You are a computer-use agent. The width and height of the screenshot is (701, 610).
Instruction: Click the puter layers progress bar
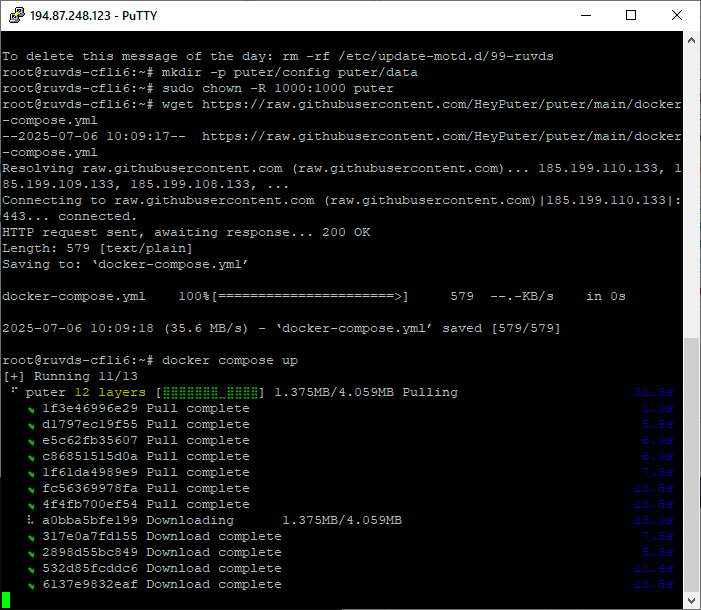210,393
